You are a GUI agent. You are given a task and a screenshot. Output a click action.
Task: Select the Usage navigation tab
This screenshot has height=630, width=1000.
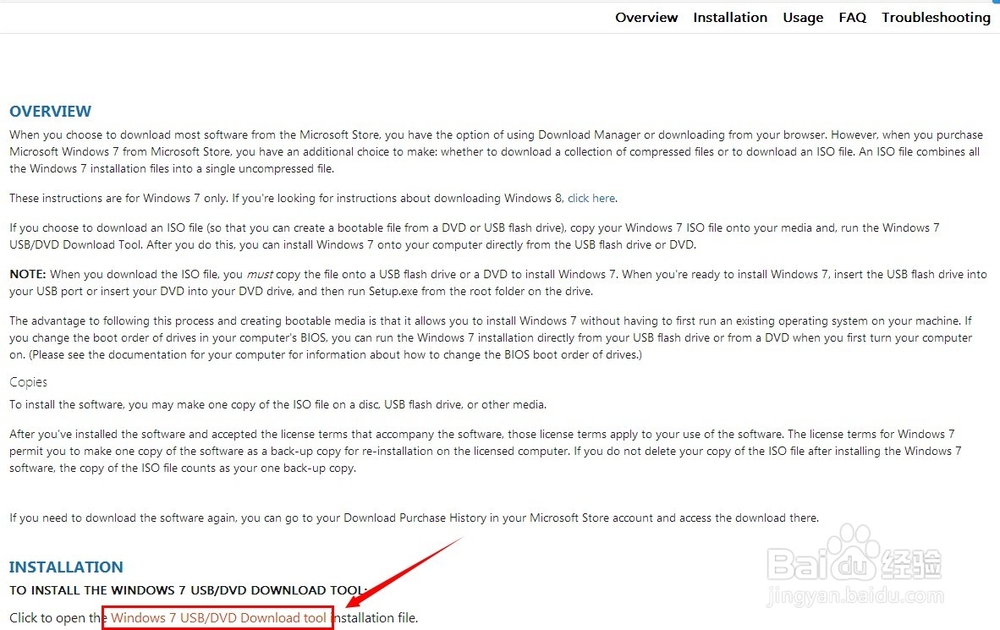803,17
